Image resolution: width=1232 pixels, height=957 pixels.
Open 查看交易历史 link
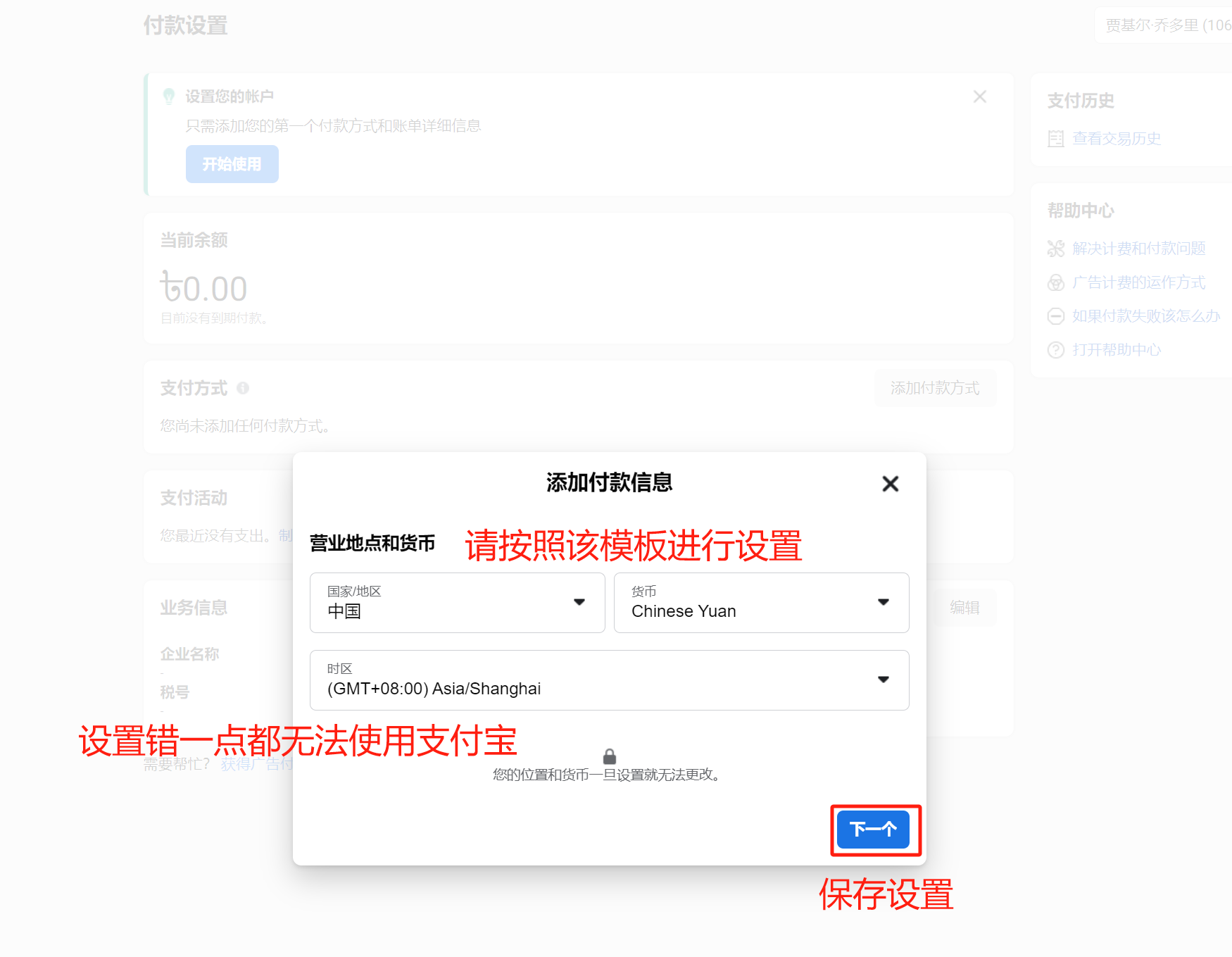(x=1116, y=139)
